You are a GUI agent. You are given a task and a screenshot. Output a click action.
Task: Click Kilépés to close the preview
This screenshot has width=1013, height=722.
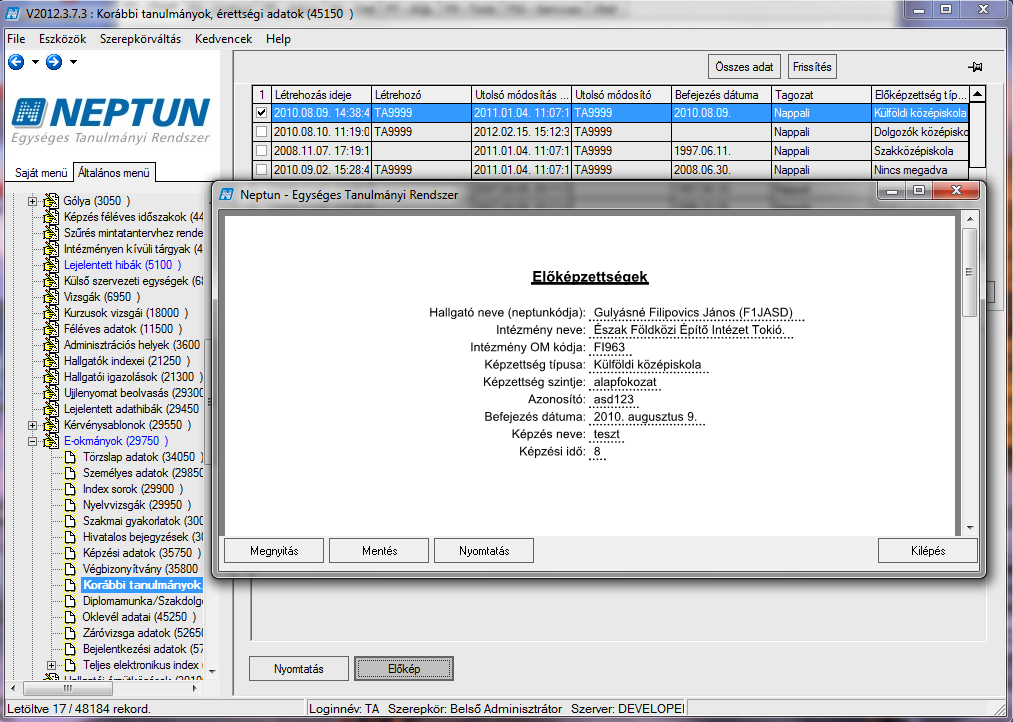click(x=928, y=551)
